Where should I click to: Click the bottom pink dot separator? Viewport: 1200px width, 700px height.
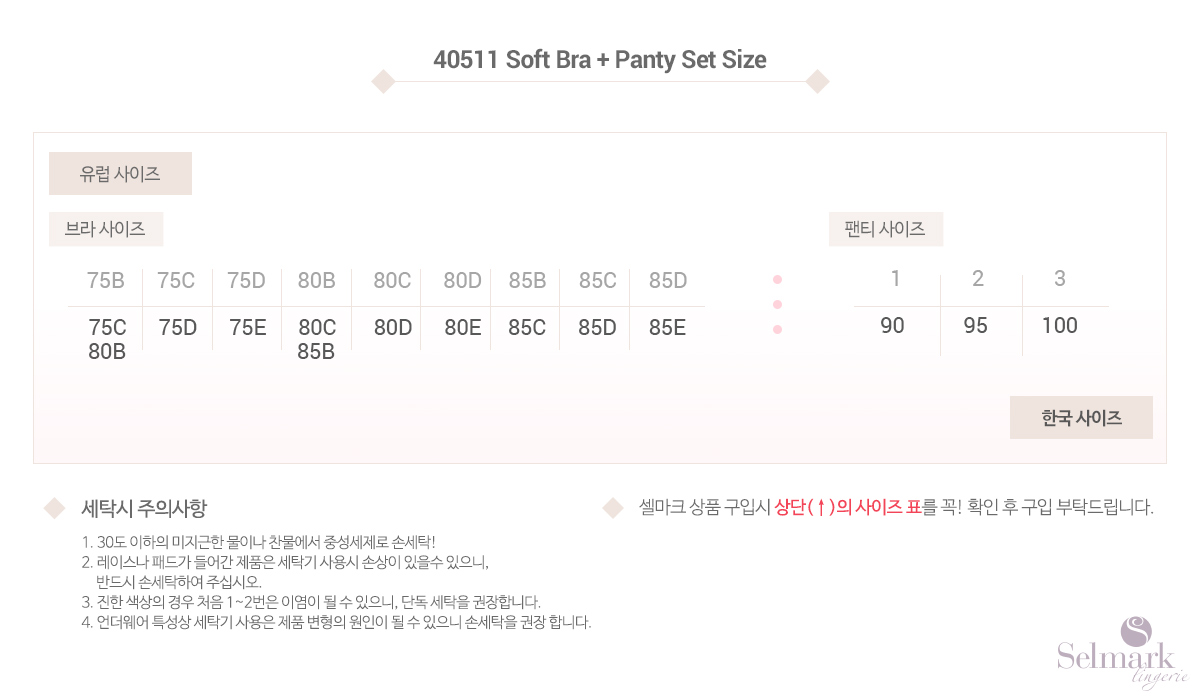click(778, 329)
